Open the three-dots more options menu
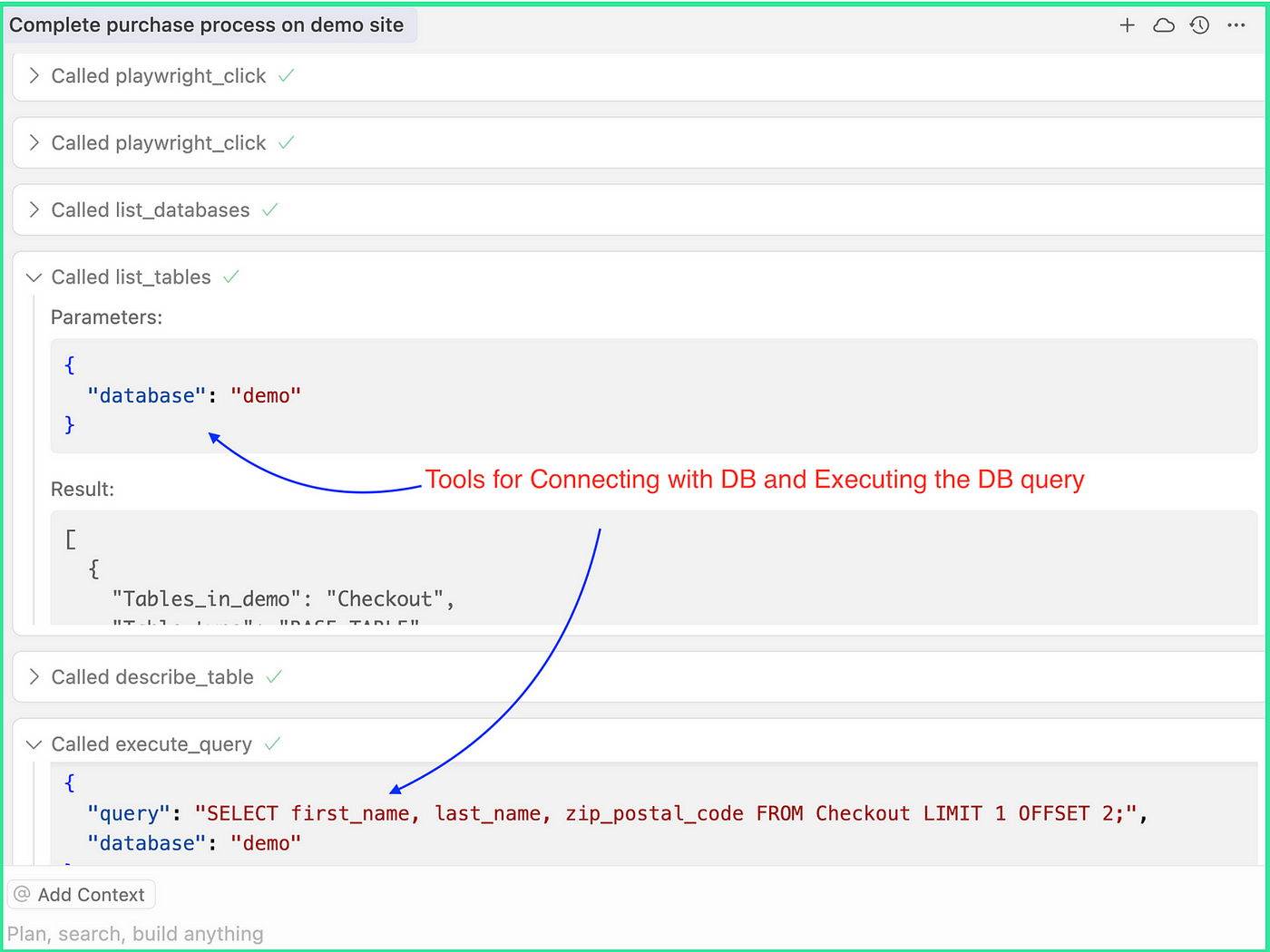This screenshot has width=1270, height=952. (1236, 25)
